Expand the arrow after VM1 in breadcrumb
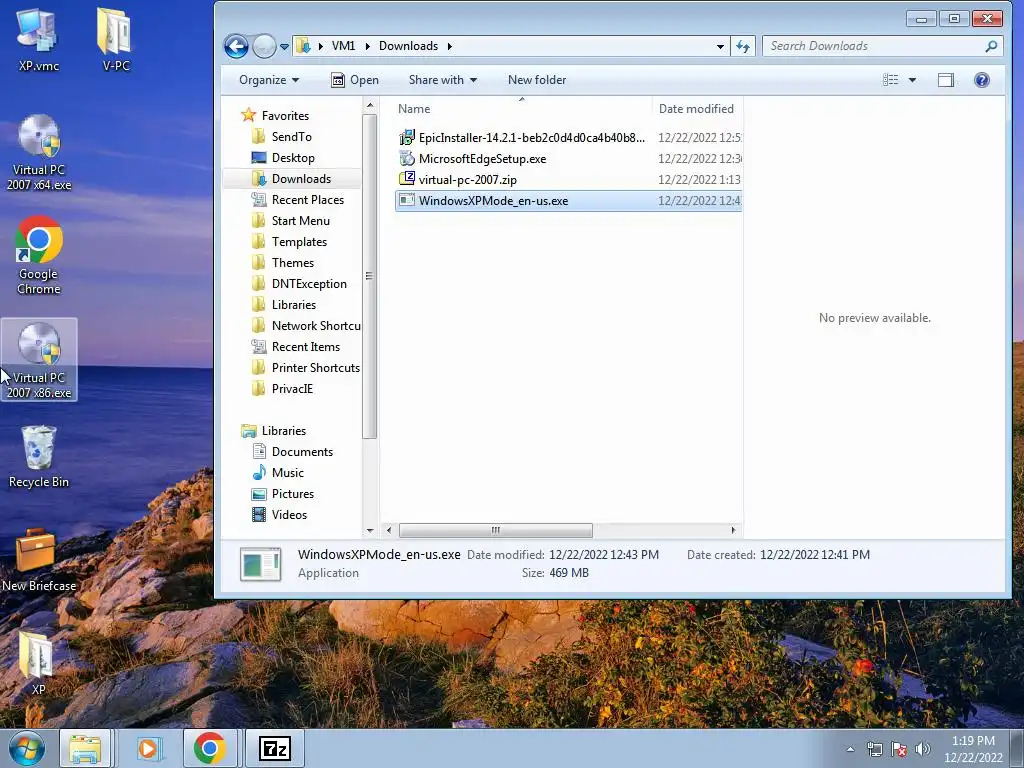This screenshot has height=768, width=1024. 368,46
